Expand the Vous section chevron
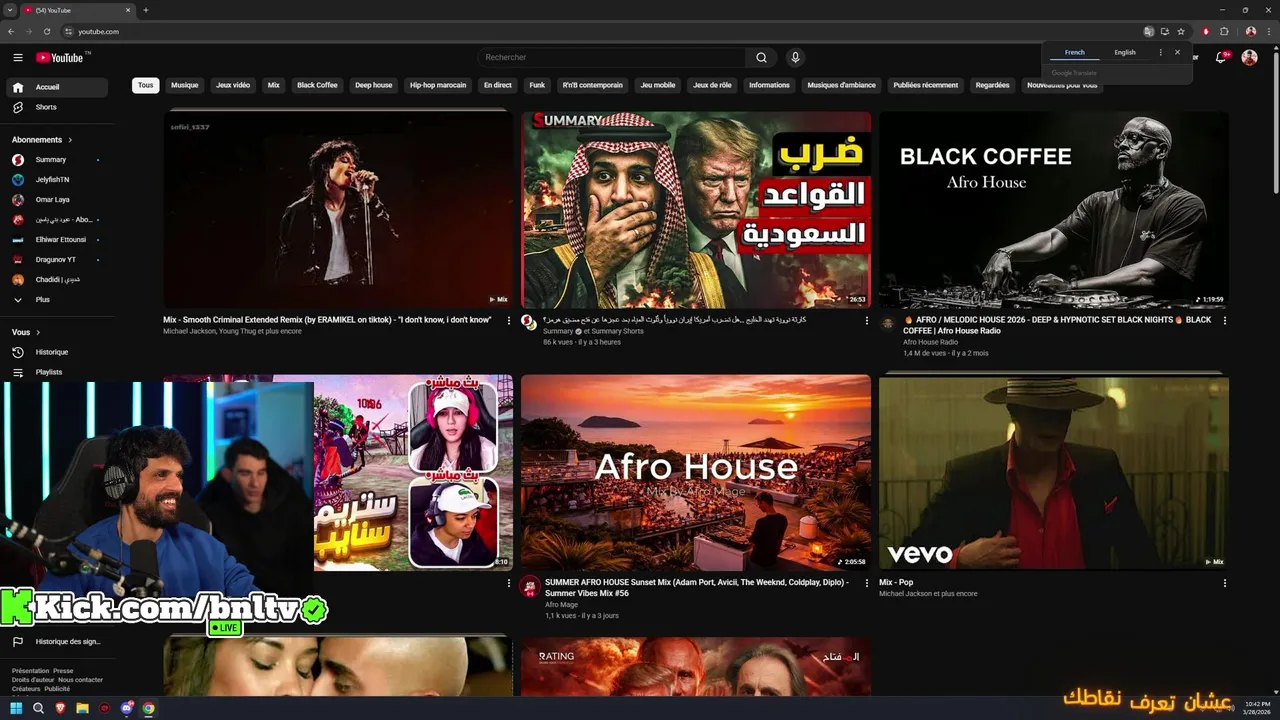The width and height of the screenshot is (1280, 720). click(x=38, y=332)
